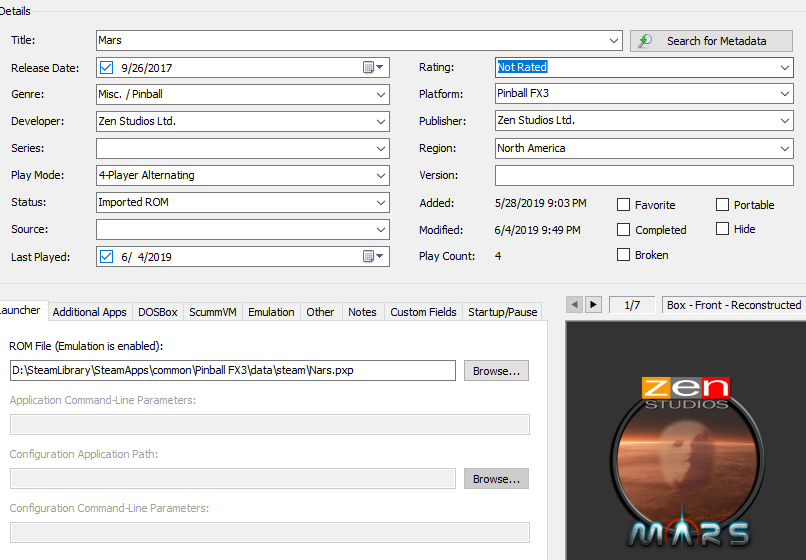This screenshot has width=806, height=560.
Task: Click the Search for Metadata magnifier icon
Action: pyautogui.click(x=645, y=41)
